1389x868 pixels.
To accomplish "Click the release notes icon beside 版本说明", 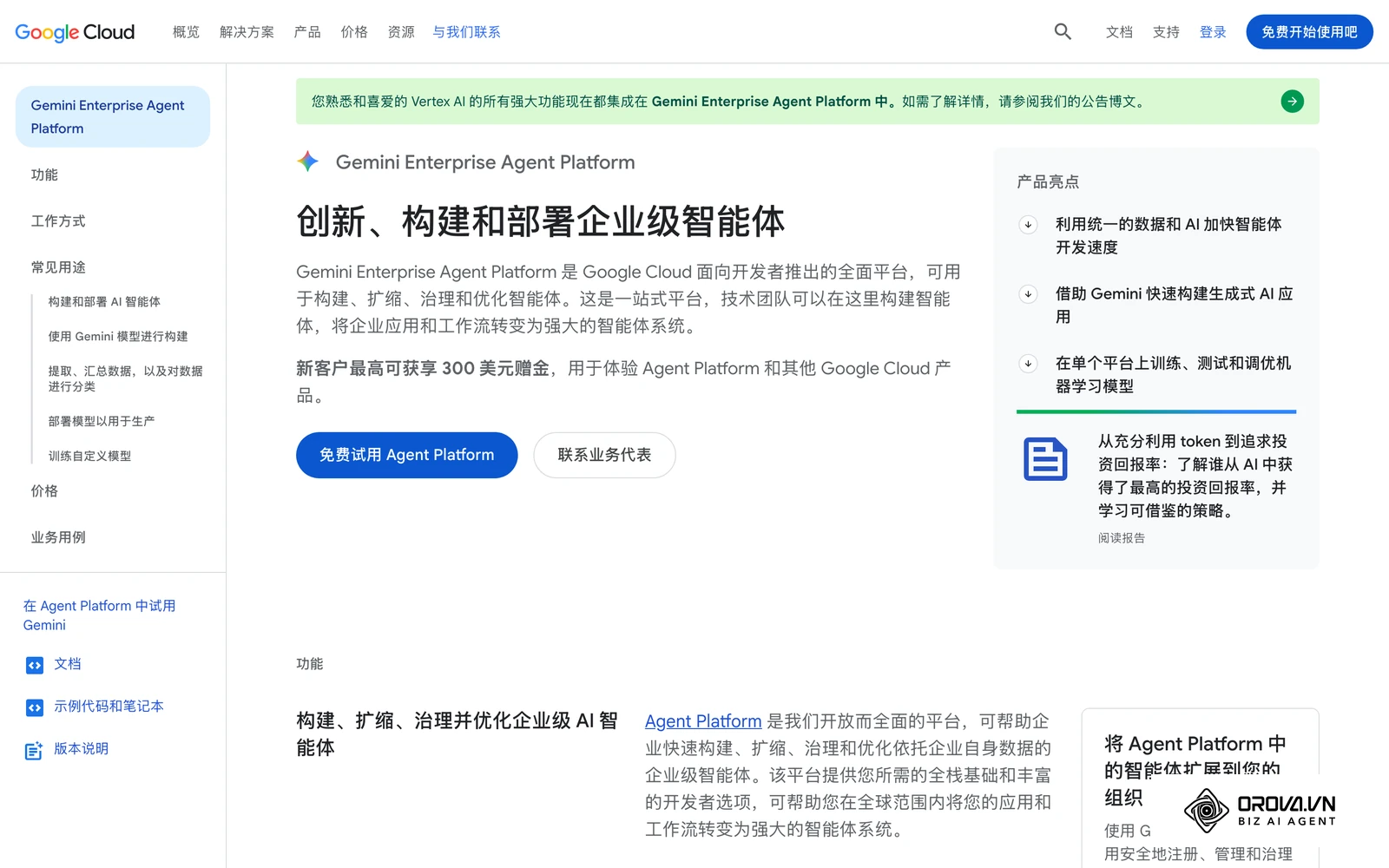I will tap(34, 751).
